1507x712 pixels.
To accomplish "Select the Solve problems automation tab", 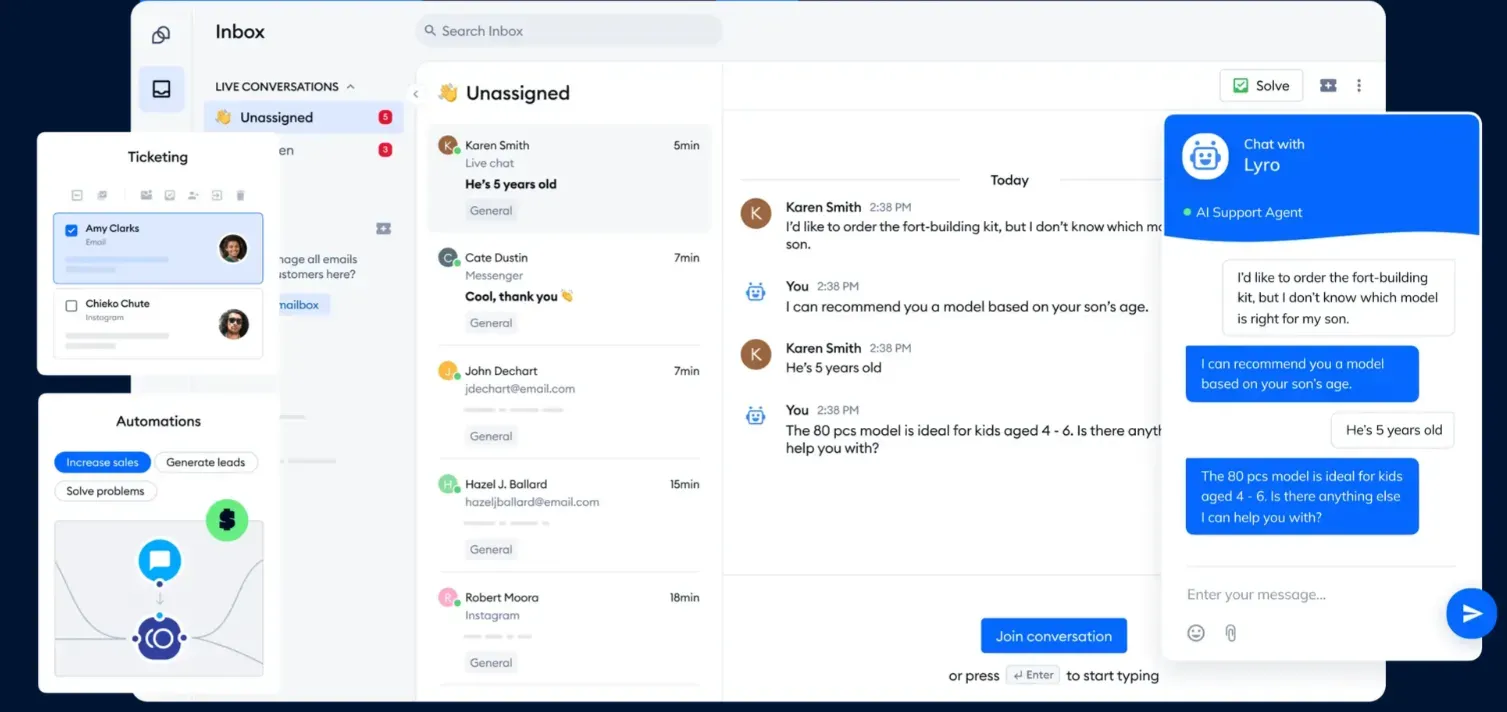I will [105, 491].
